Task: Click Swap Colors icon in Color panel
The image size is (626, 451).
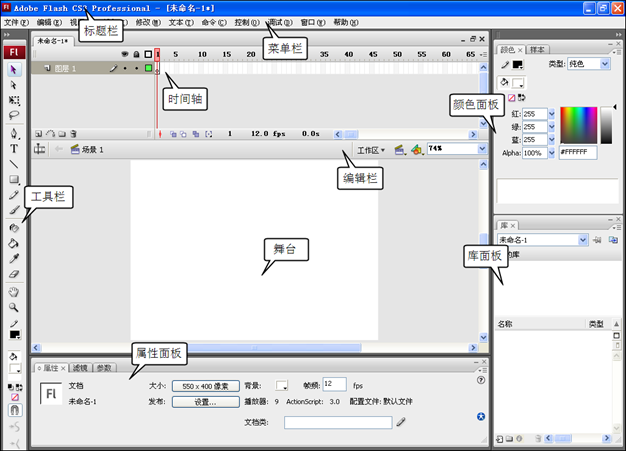Action: point(521,97)
